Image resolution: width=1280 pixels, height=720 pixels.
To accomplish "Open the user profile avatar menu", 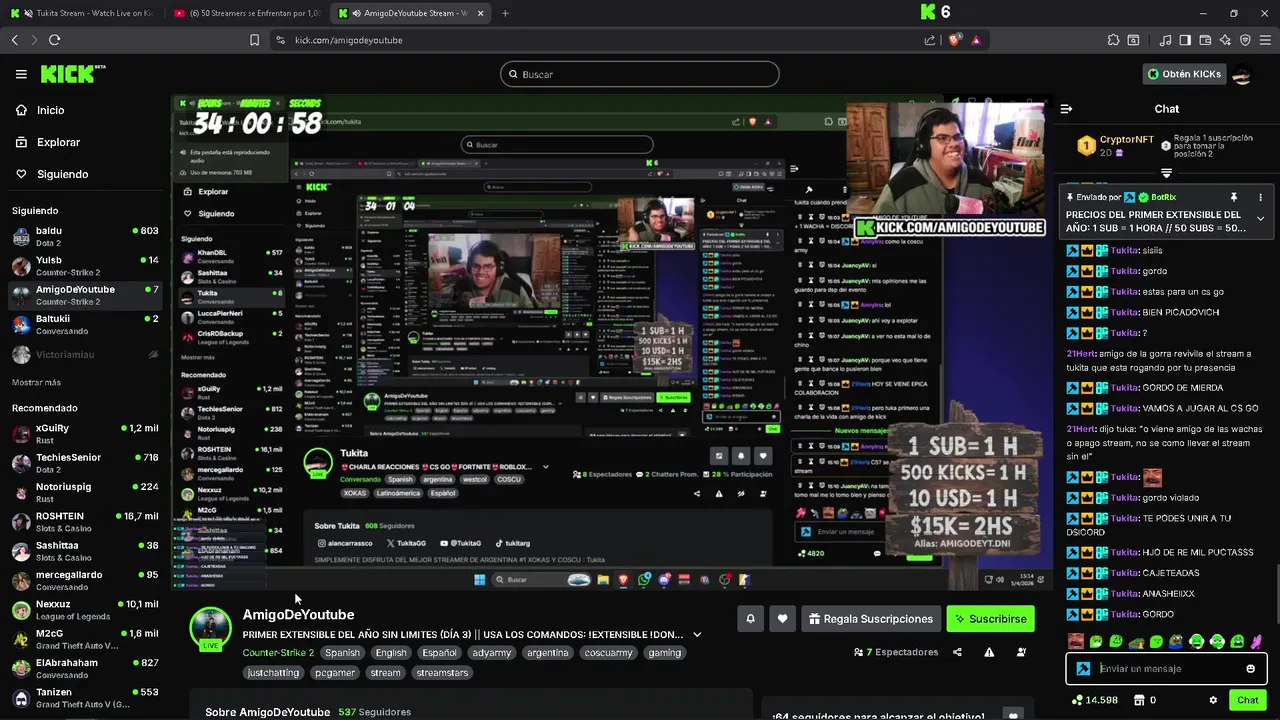I will (x=1242, y=74).
